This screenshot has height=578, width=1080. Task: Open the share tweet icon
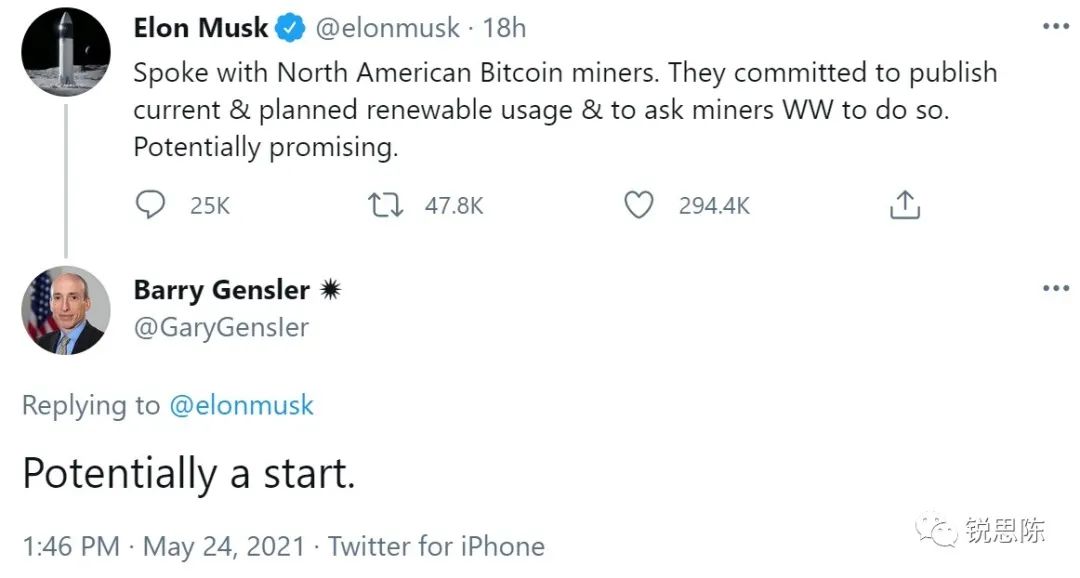(x=904, y=205)
